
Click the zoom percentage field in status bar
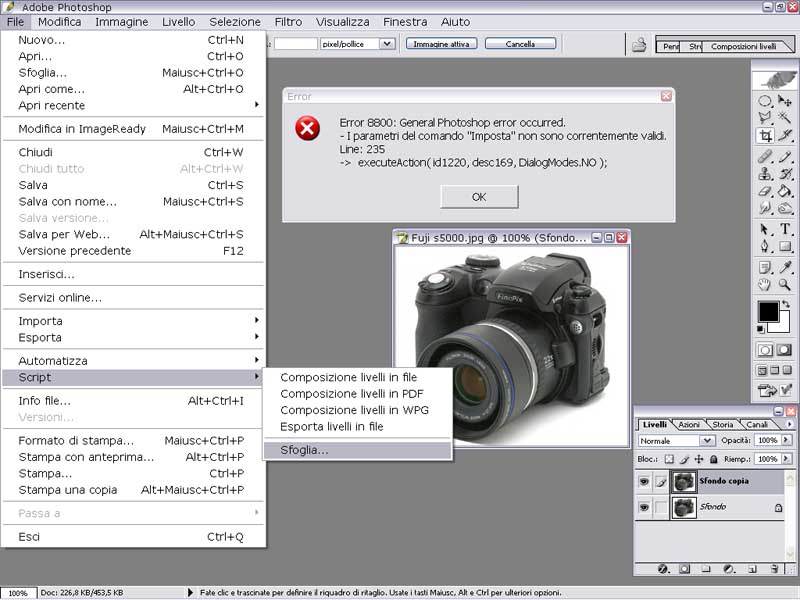18,593
